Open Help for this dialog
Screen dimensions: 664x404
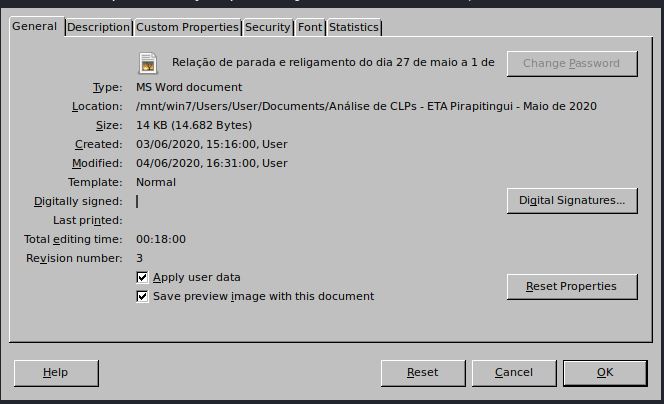56,372
